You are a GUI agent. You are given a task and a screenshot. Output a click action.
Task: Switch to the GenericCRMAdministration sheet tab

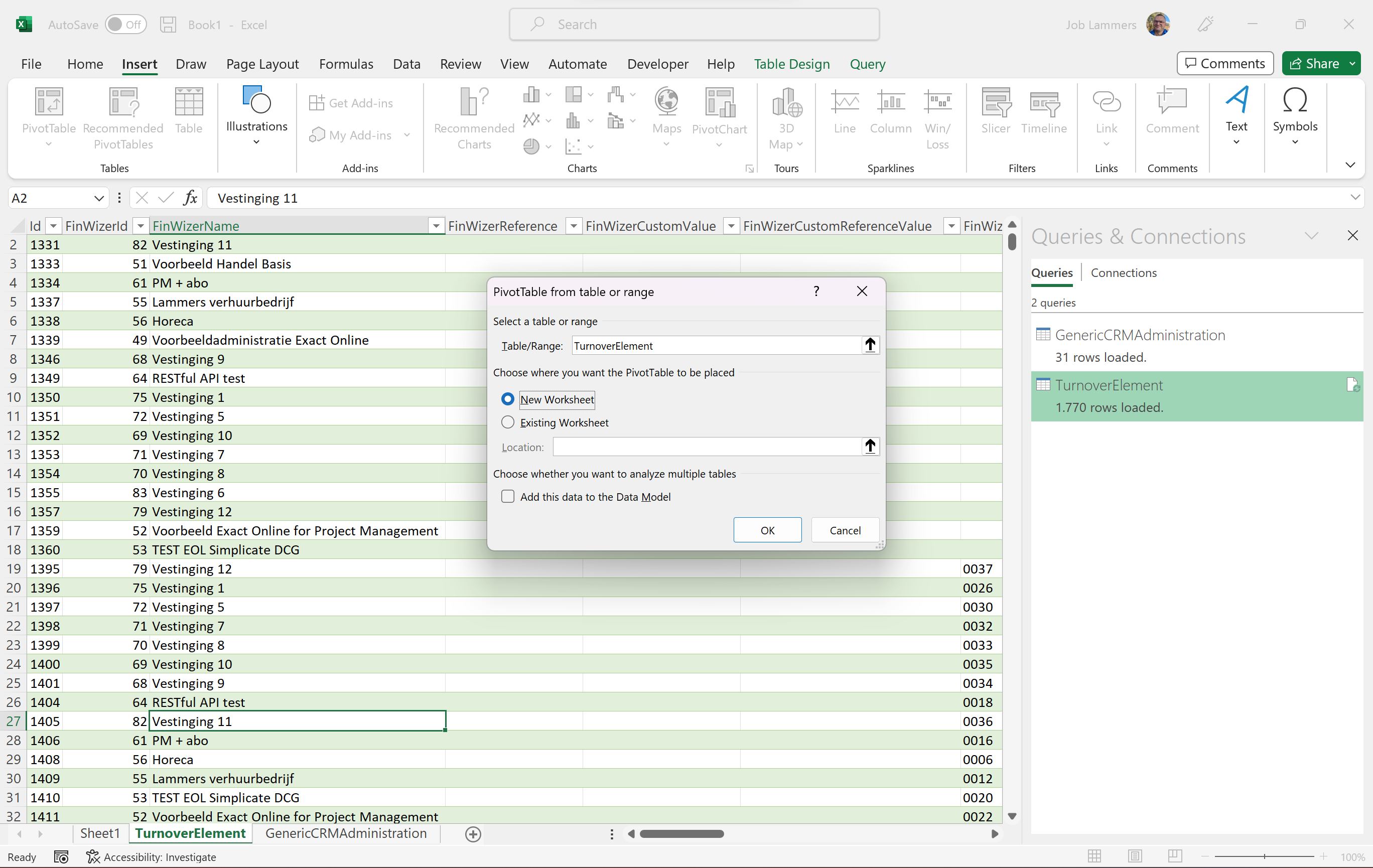[346, 833]
